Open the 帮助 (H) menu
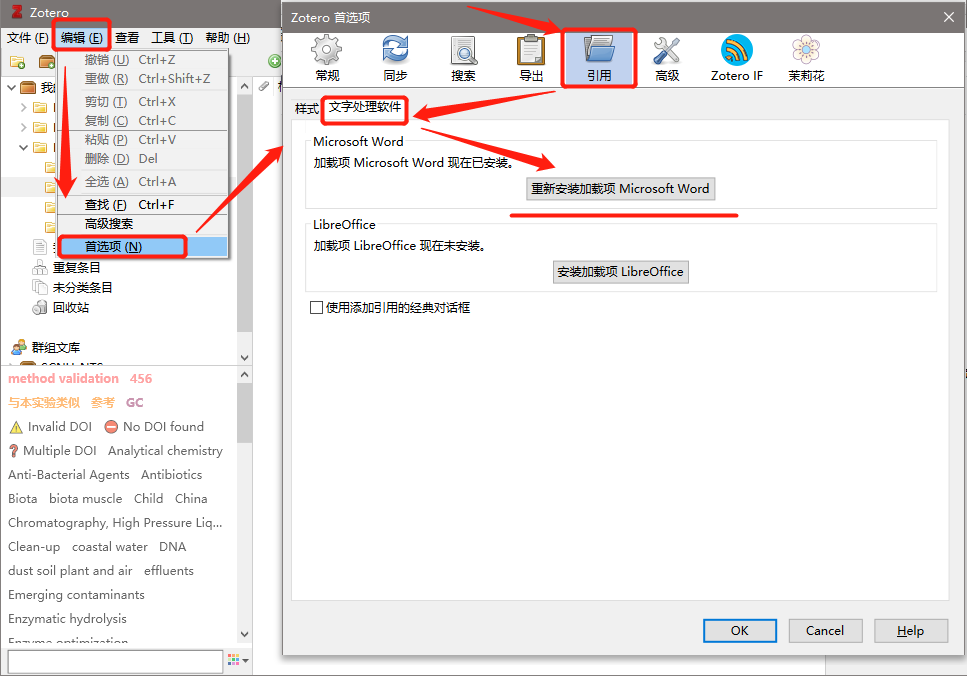Viewport: 967px width, 676px height. [x=228, y=38]
